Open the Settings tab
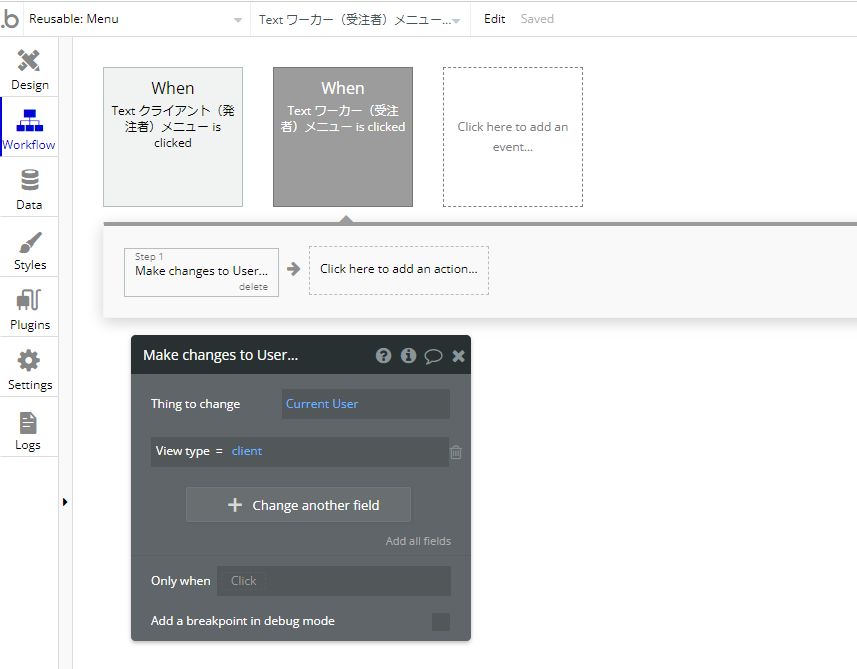The image size is (857, 669). point(30,369)
